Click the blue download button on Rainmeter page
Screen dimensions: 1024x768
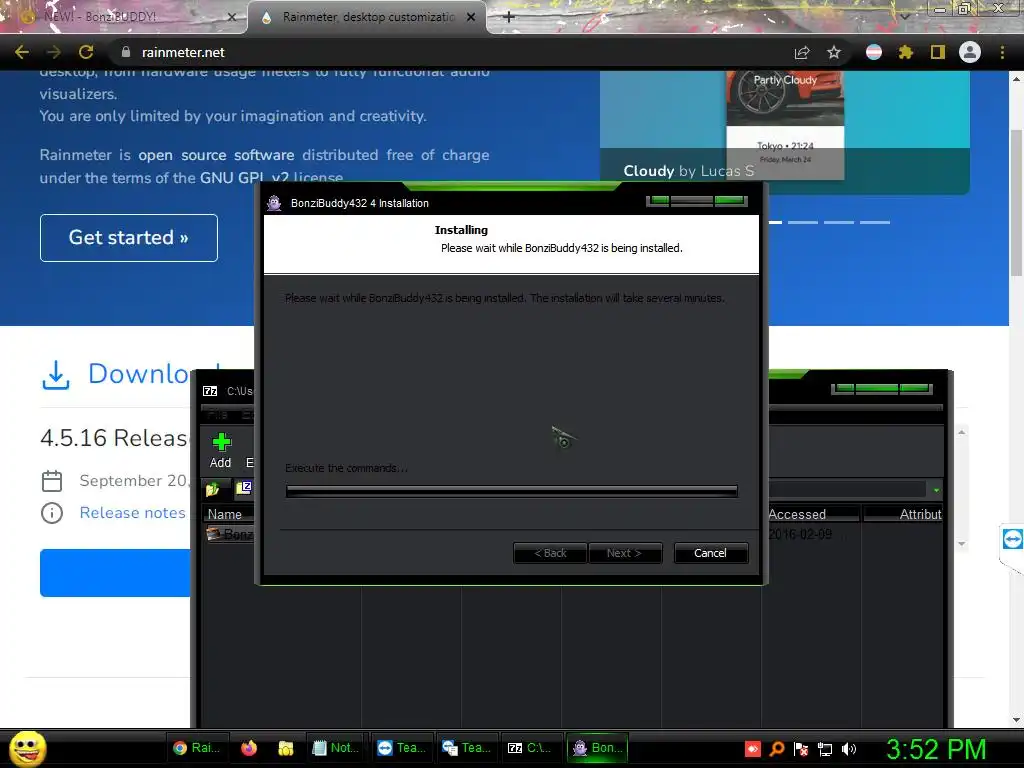(x=115, y=573)
